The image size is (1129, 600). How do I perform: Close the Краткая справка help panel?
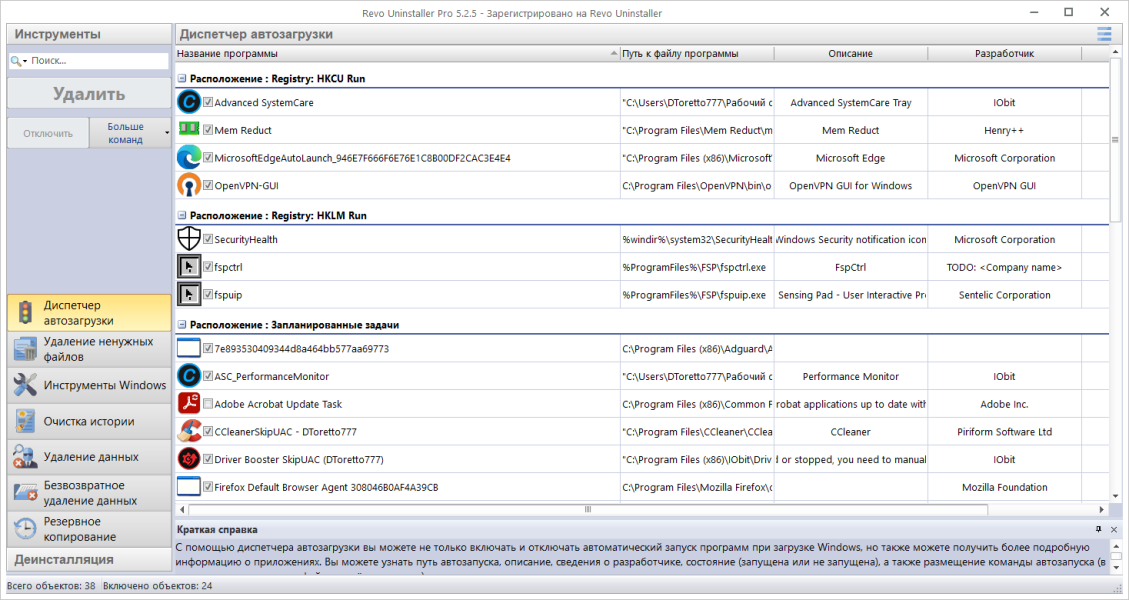[1114, 529]
